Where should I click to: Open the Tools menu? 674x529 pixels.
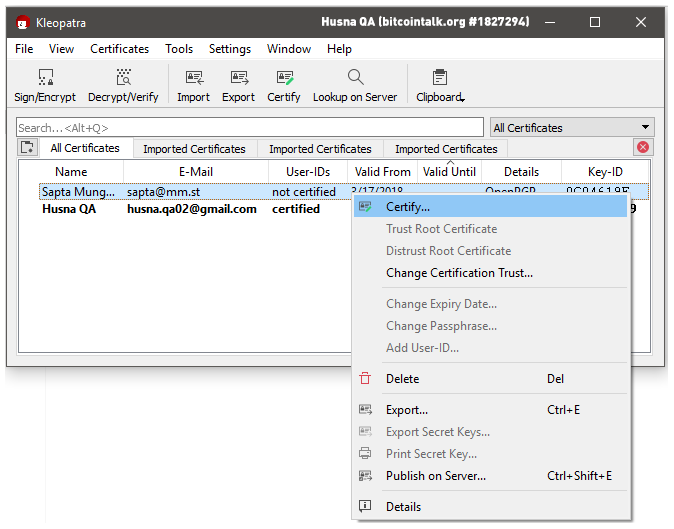point(179,49)
